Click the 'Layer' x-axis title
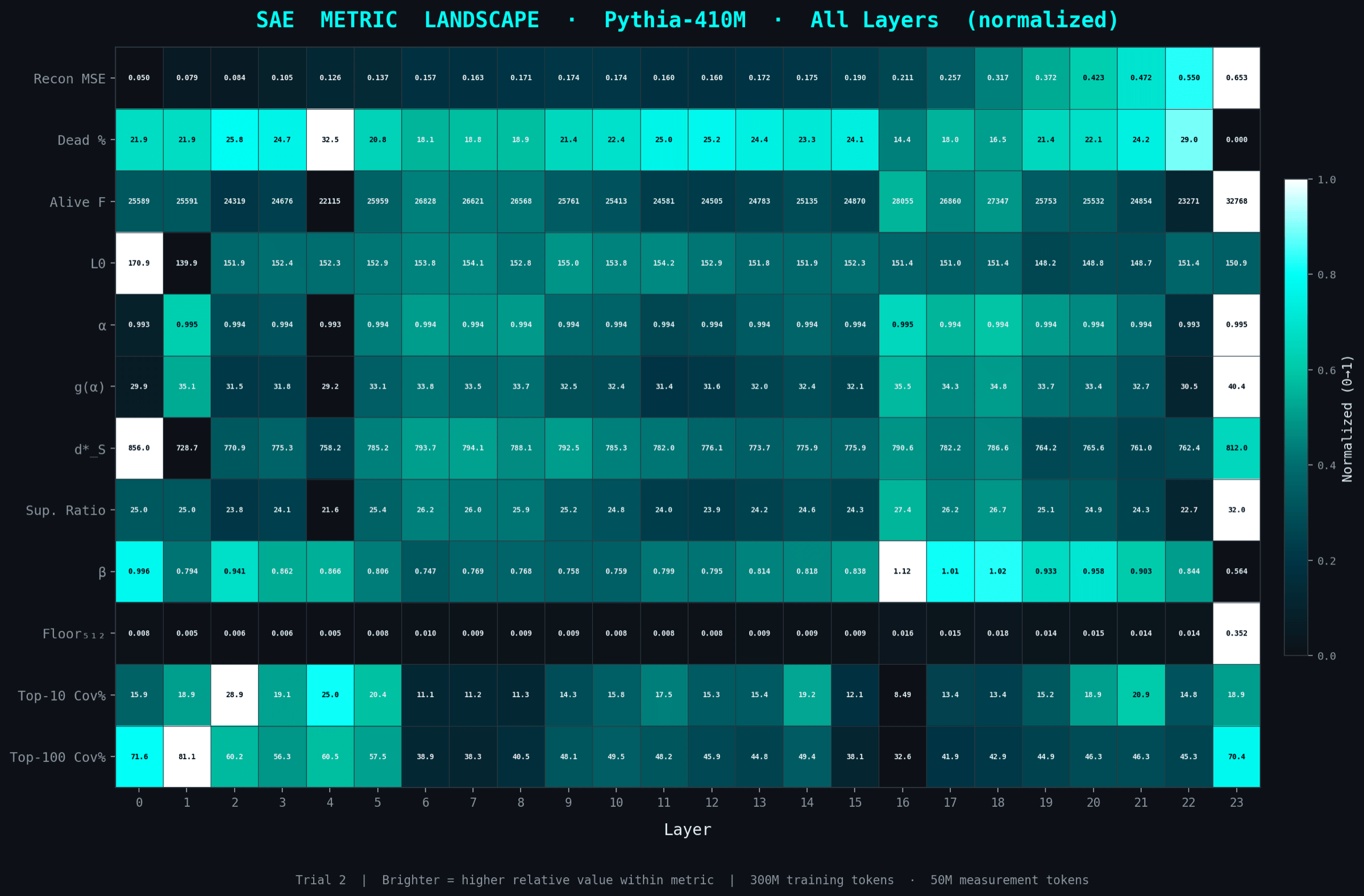Viewport: 1364px width, 896px height. tap(687, 830)
